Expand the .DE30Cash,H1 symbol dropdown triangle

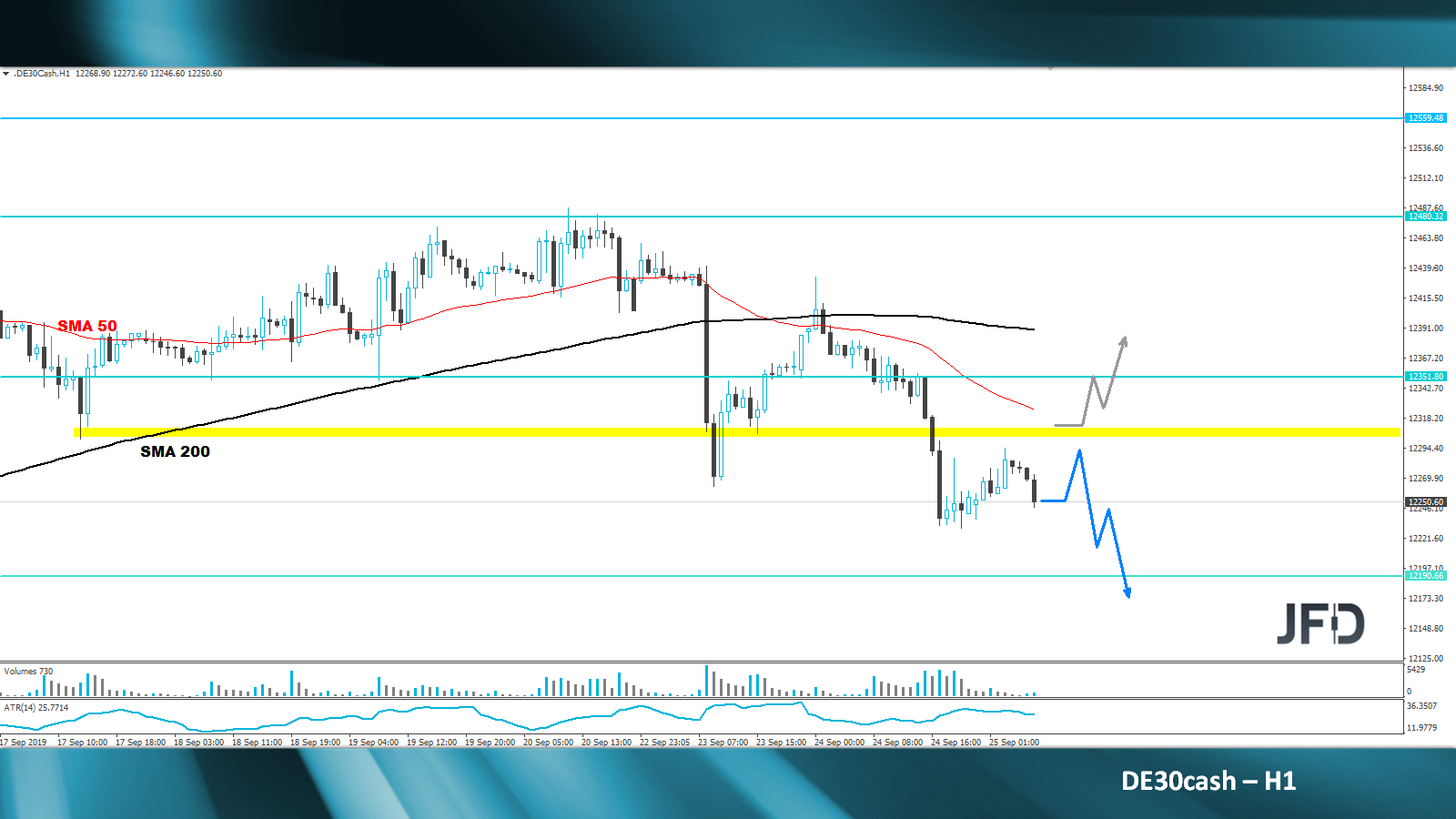[7, 74]
